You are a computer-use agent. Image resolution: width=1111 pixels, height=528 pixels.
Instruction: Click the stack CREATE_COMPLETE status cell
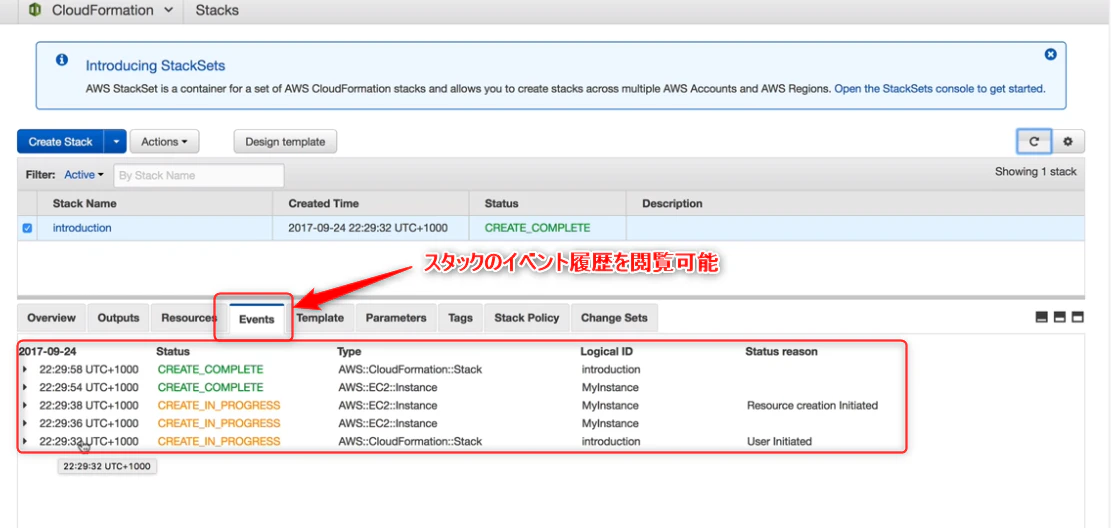click(x=538, y=228)
